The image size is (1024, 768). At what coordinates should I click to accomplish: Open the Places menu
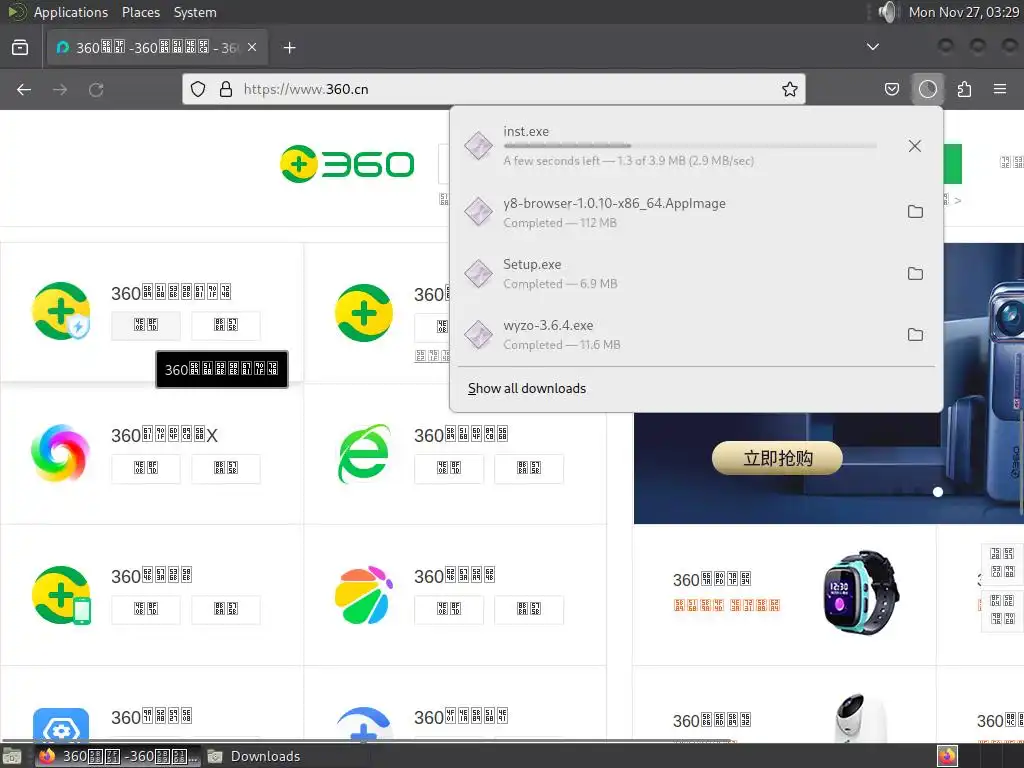point(140,12)
